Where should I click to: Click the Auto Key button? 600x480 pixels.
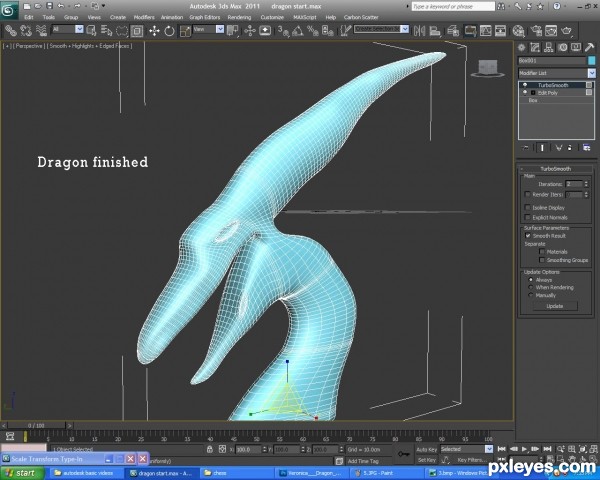[x=426, y=449]
